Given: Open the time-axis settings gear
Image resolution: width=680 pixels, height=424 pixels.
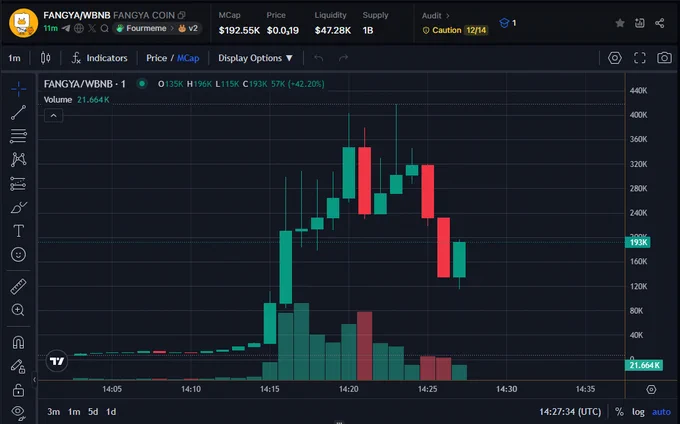Looking at the screenshot, I should click(x=651, y=389).
